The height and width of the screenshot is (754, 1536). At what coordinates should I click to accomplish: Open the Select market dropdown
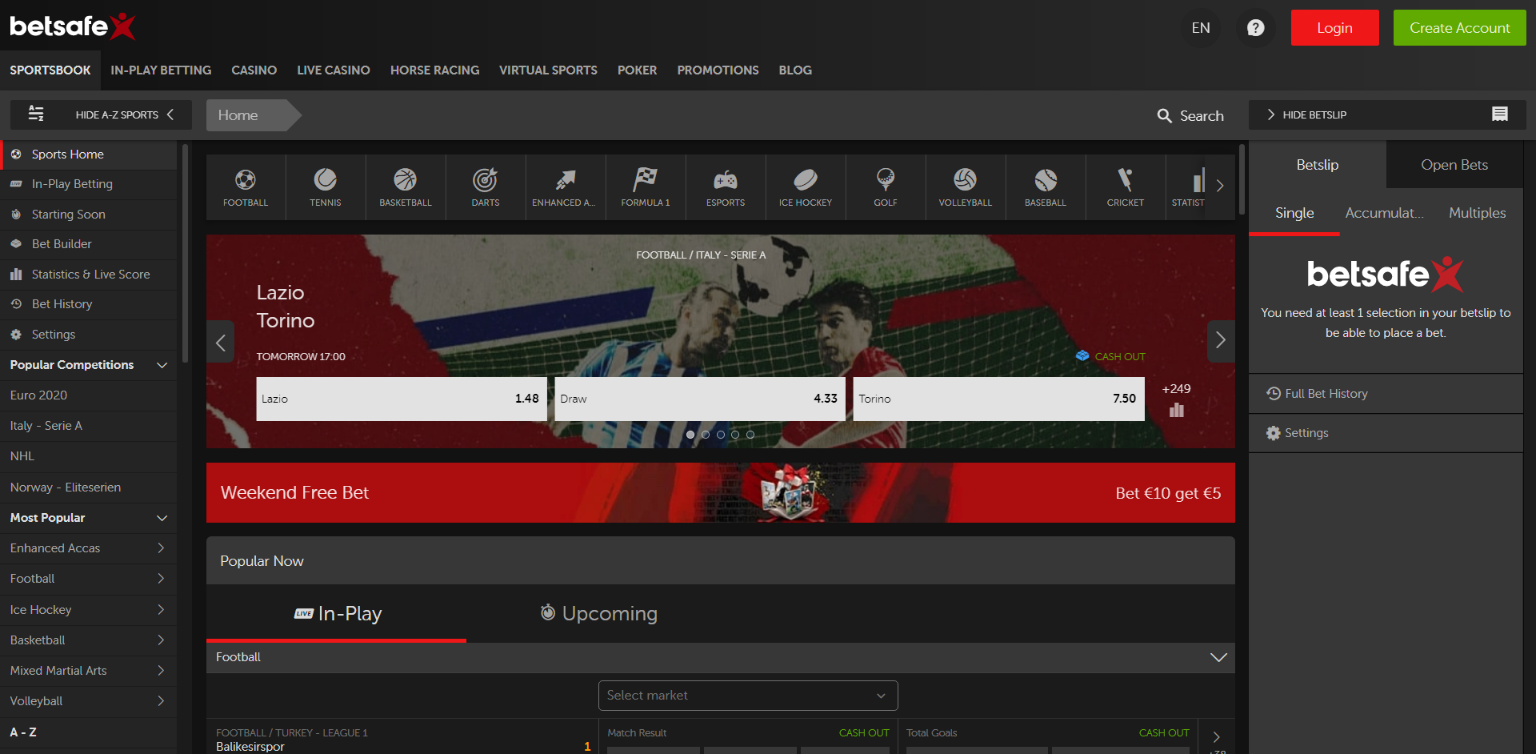pyautogui.click(x=748, y=695)
